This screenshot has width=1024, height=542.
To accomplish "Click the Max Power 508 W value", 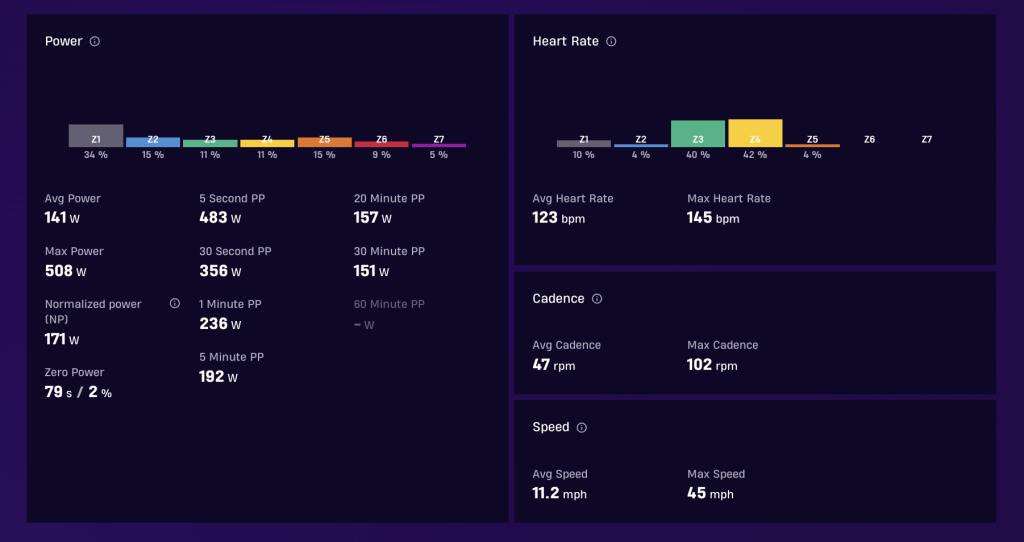I will pyautogui.click(x=65, y=270).
